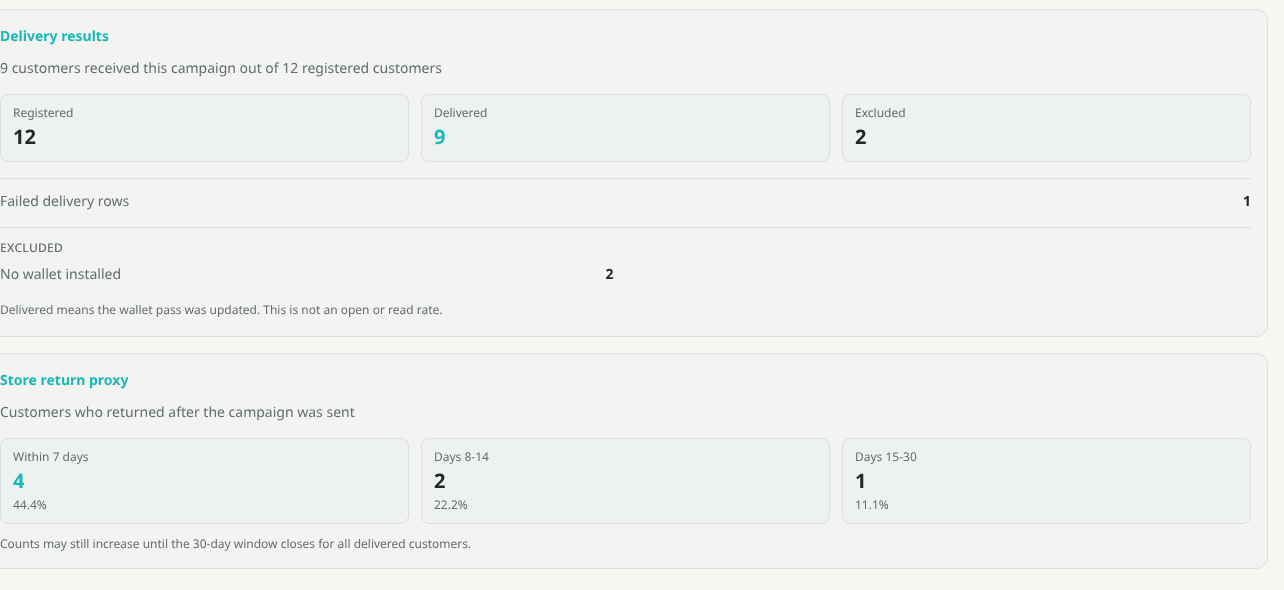Open the Days 15-30 card
Screen dimensions: 1284x590
[1046, 481]
